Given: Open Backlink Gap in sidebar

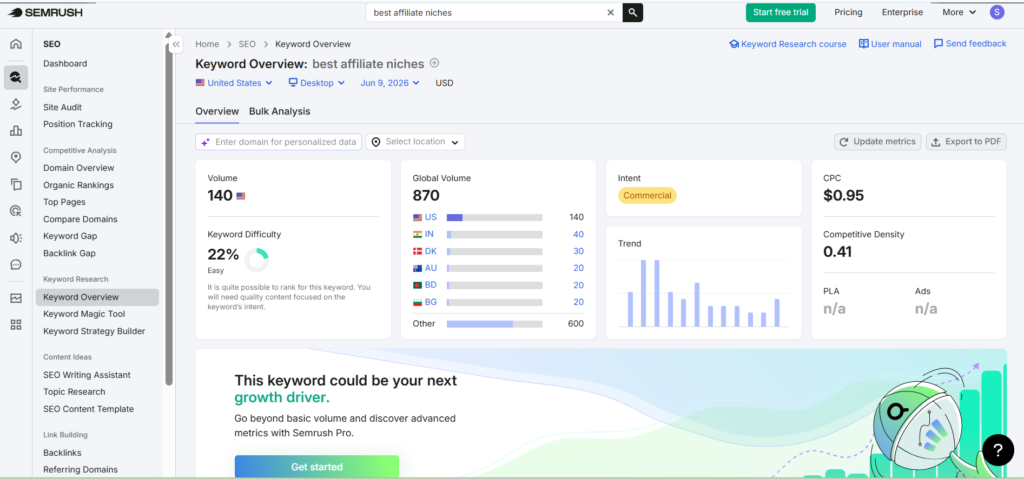Looking at the screenshot, I should (69, 253).
